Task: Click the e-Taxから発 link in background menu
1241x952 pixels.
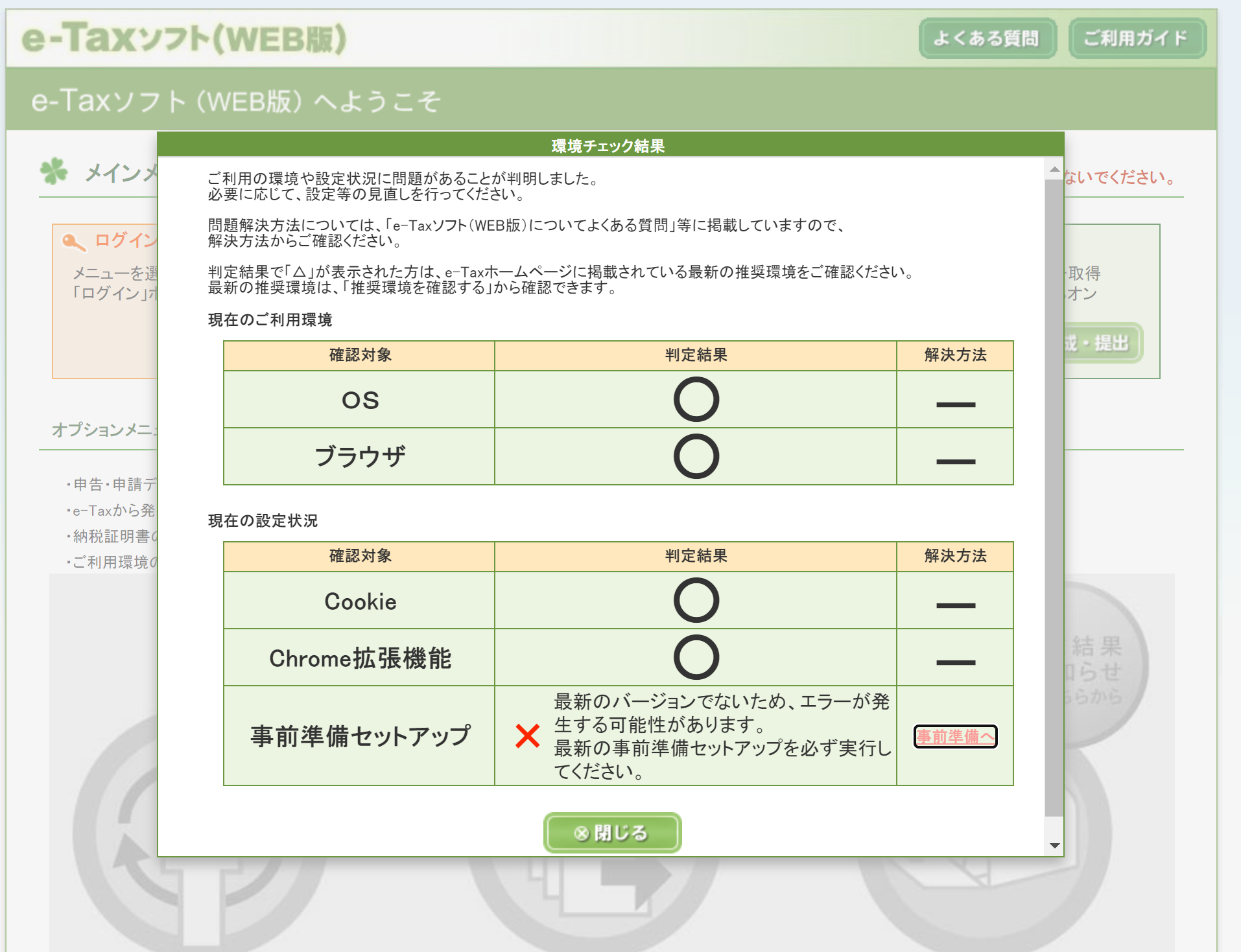Action: coord(112,511)
